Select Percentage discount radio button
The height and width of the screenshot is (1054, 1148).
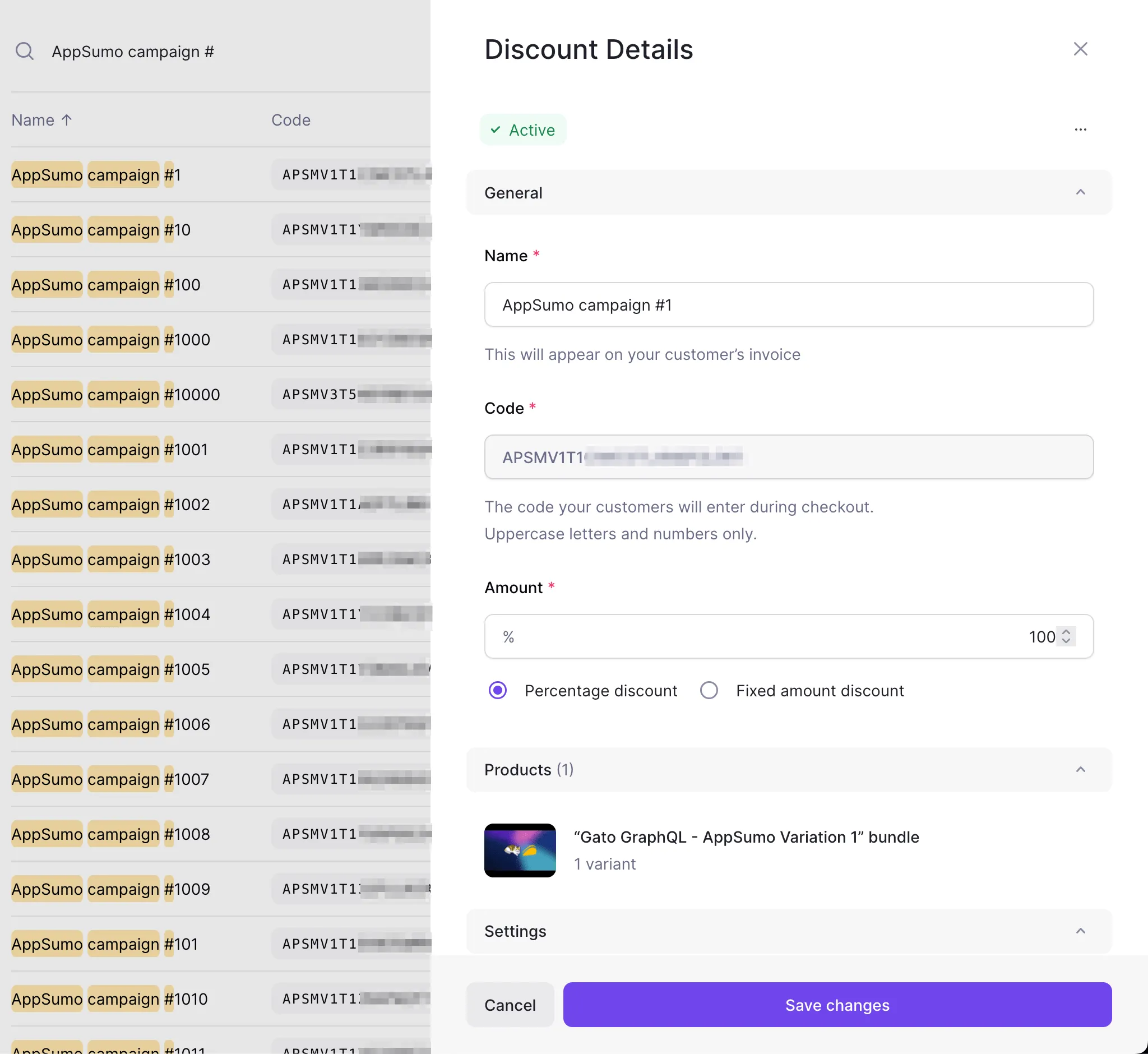[498, 691]
